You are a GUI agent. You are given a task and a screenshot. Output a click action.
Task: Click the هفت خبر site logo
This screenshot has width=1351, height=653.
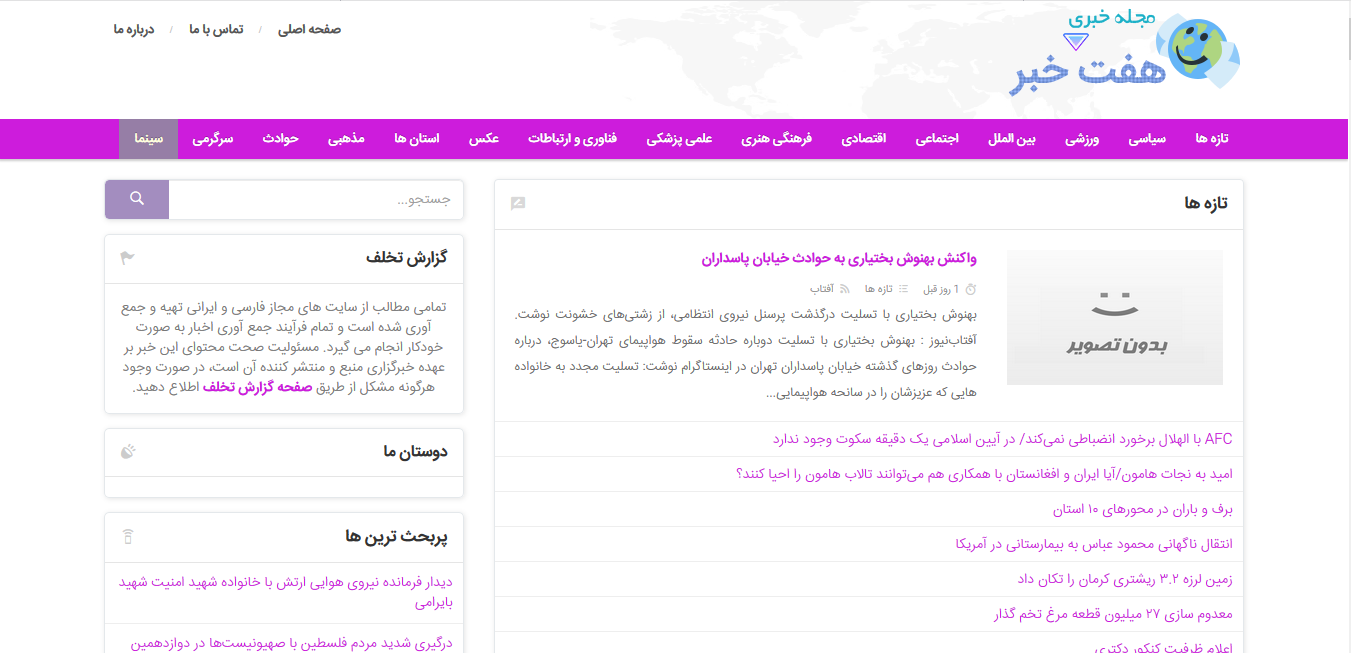[1124, 54]
